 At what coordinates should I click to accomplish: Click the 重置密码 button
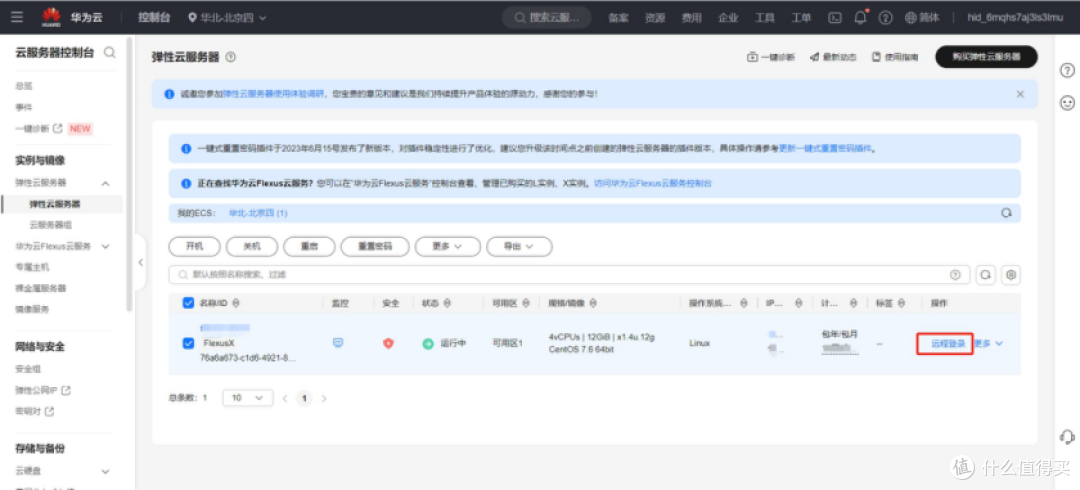point(375,246)
